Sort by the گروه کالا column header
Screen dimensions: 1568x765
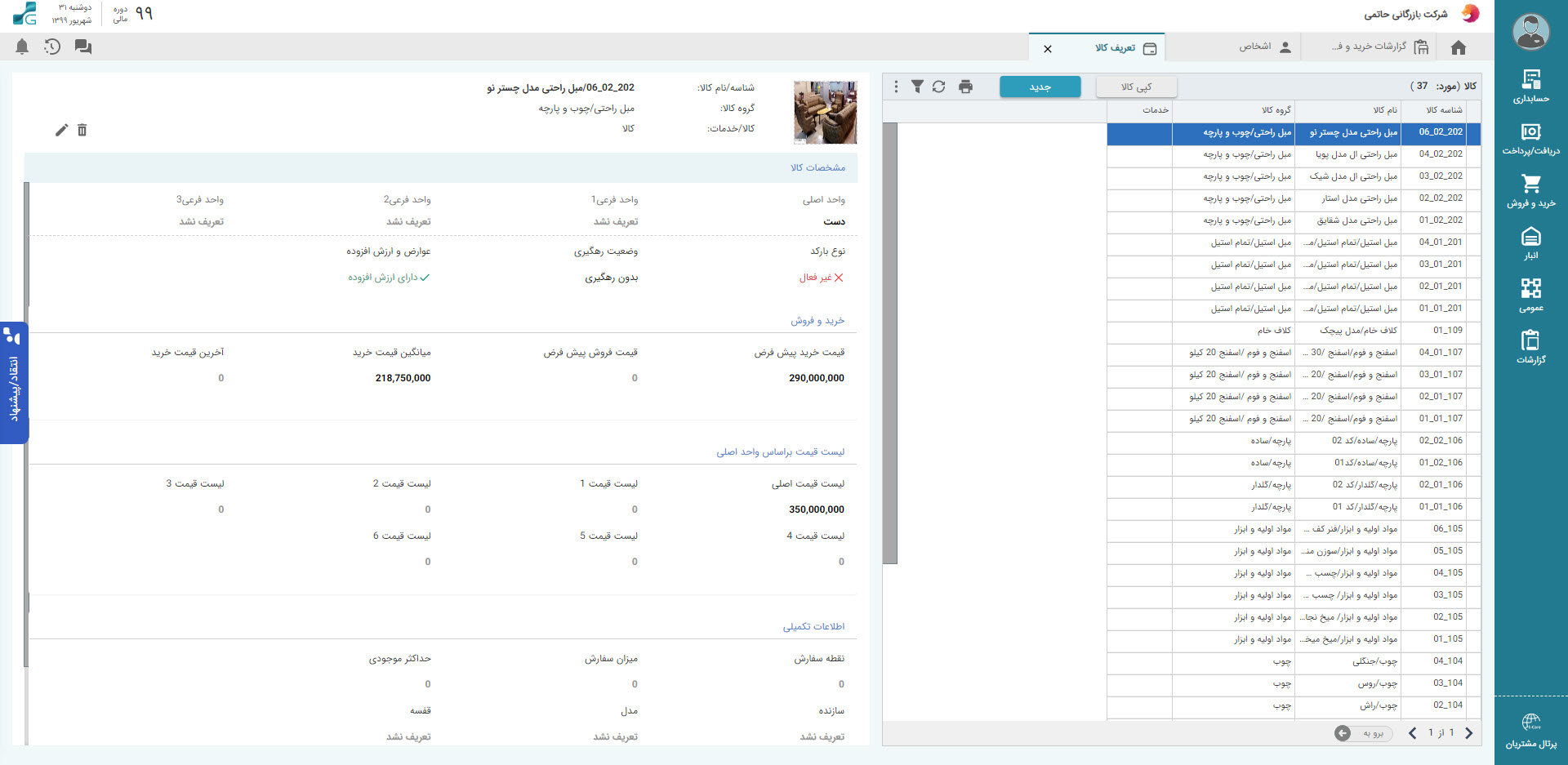coord(1234,110)
